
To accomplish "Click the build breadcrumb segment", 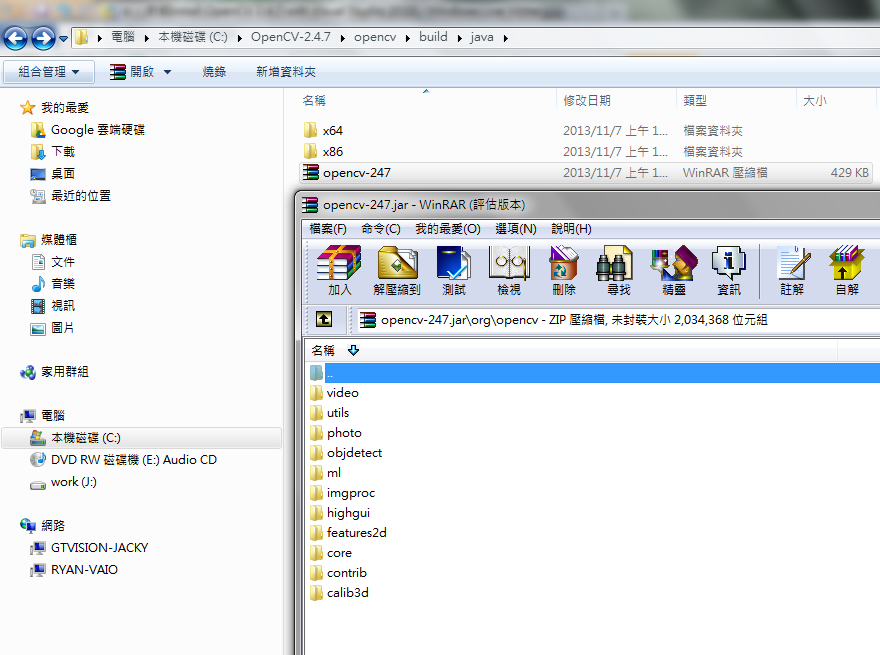I will (433, 37).
